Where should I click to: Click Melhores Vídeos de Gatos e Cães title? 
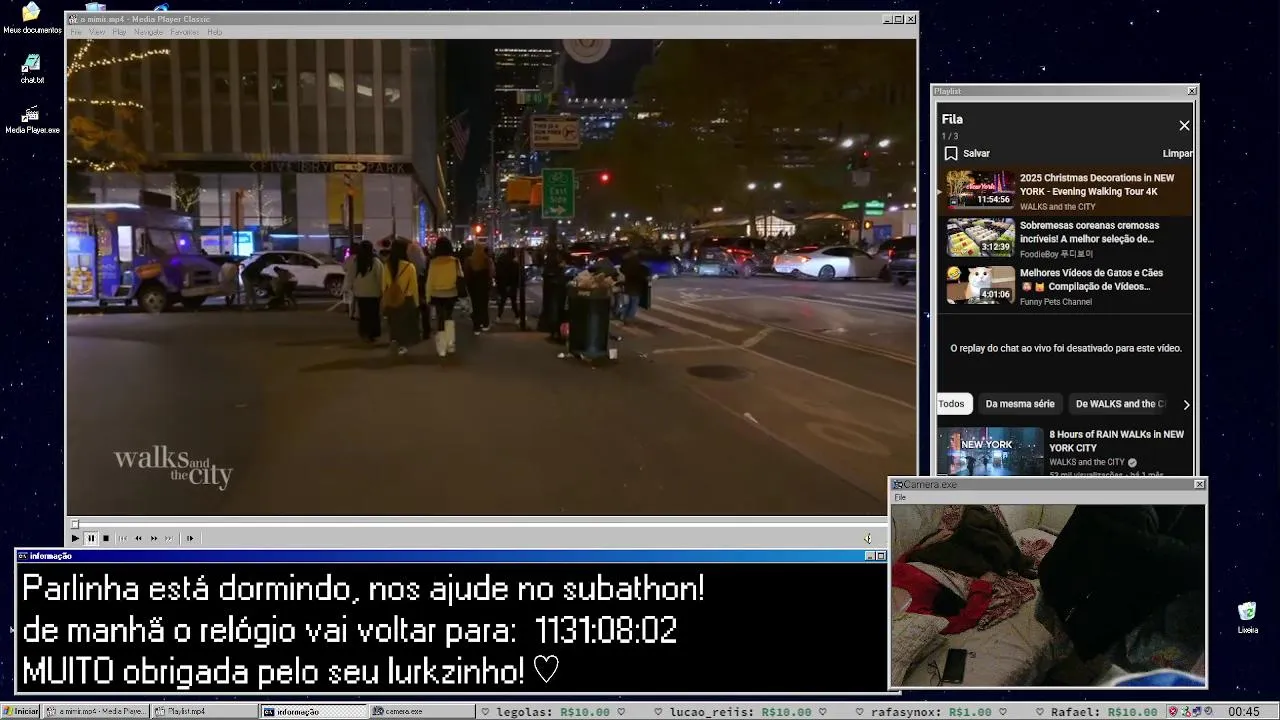(x=1091, y=279)
